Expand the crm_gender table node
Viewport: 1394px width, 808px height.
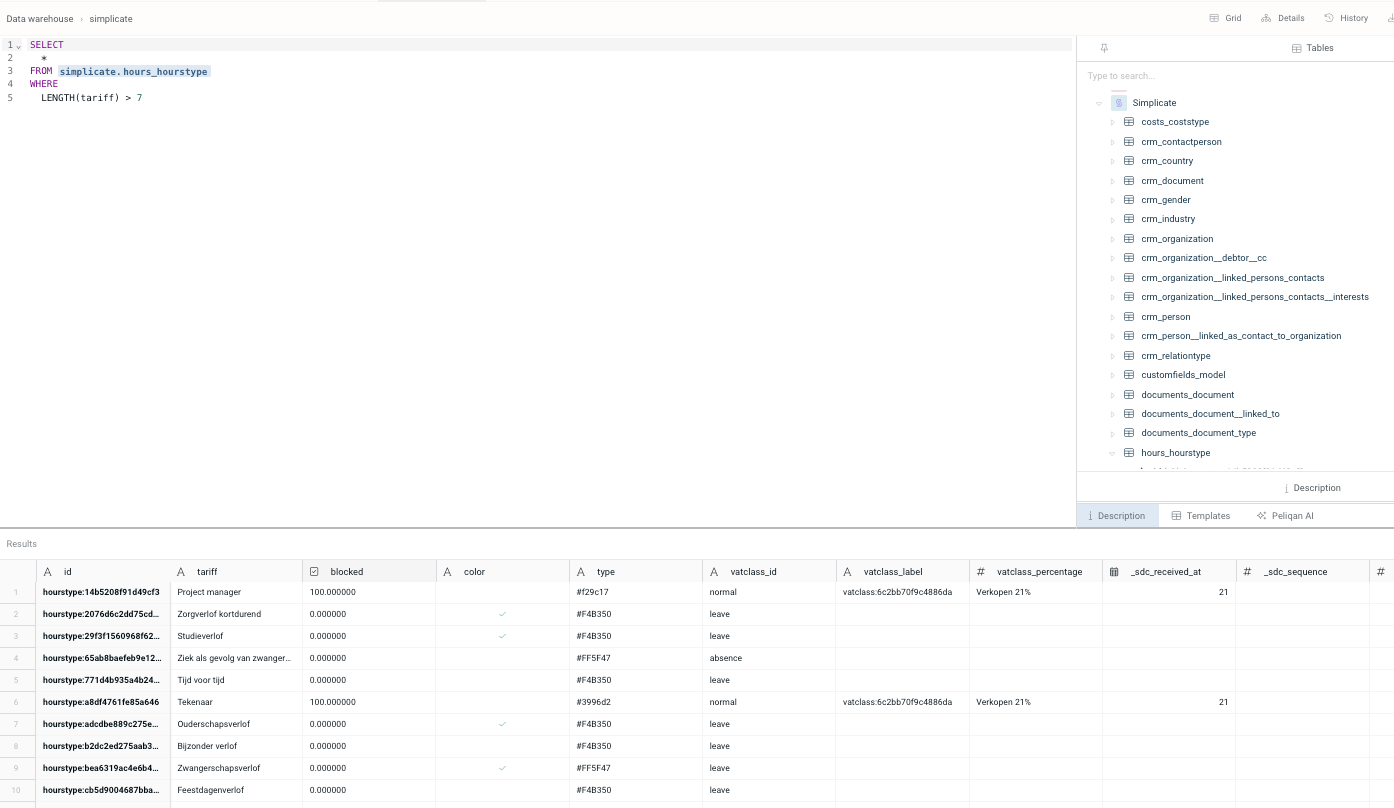(1112, 200)
